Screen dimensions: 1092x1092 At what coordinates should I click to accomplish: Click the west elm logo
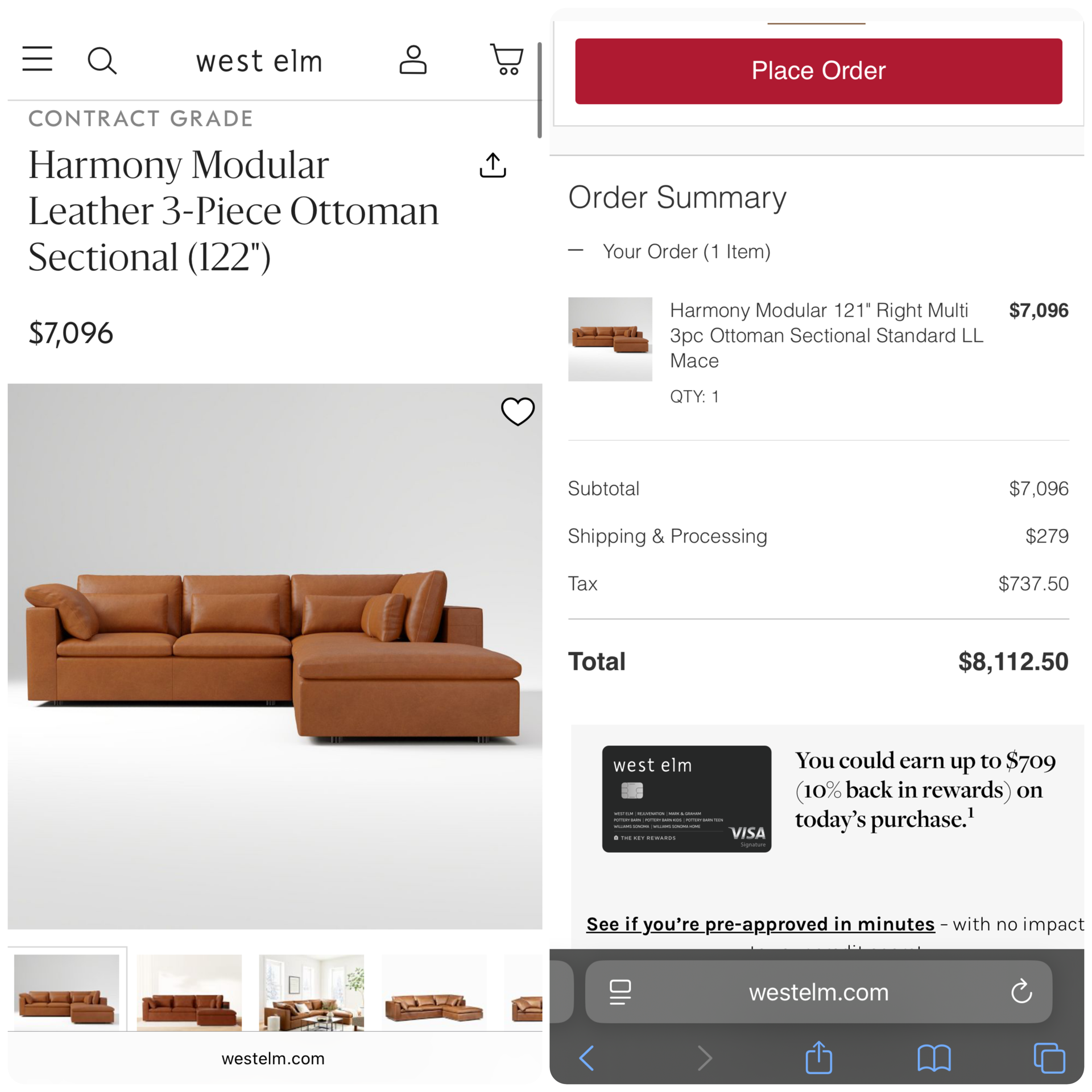click(x=259, y=60)
